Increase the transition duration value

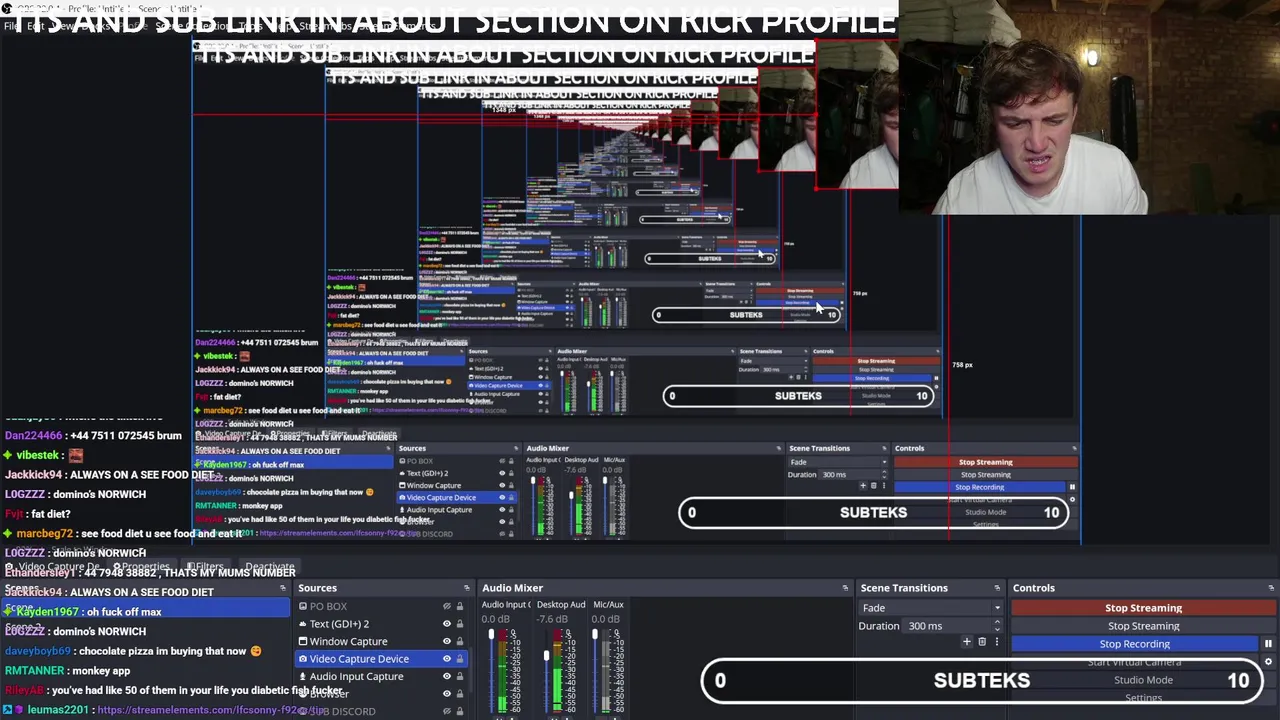(997, 623)
